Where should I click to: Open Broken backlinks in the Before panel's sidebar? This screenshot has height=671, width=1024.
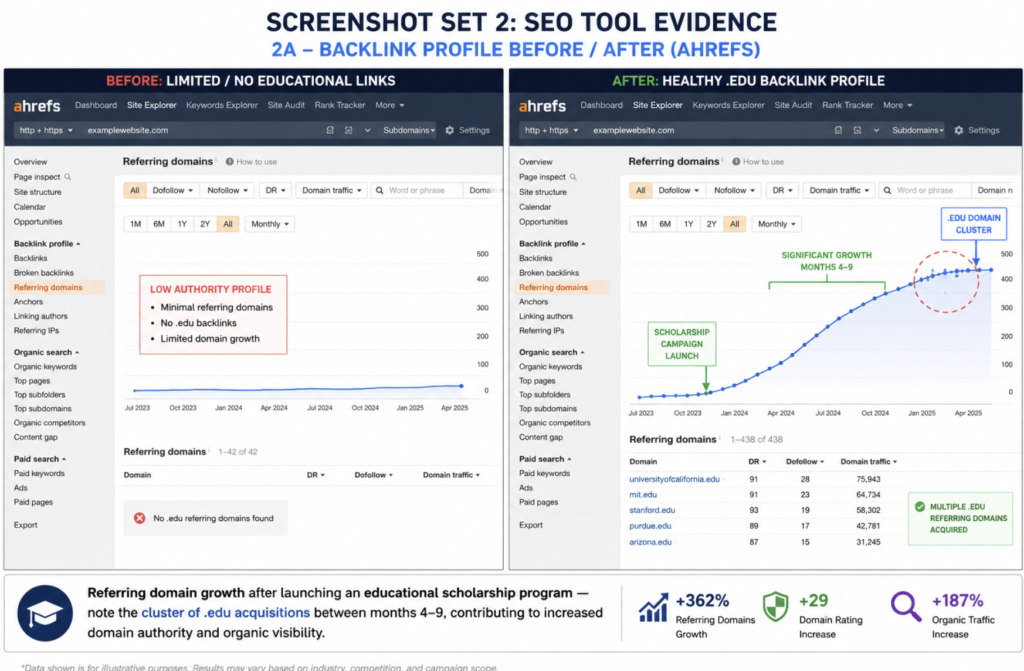44,272
